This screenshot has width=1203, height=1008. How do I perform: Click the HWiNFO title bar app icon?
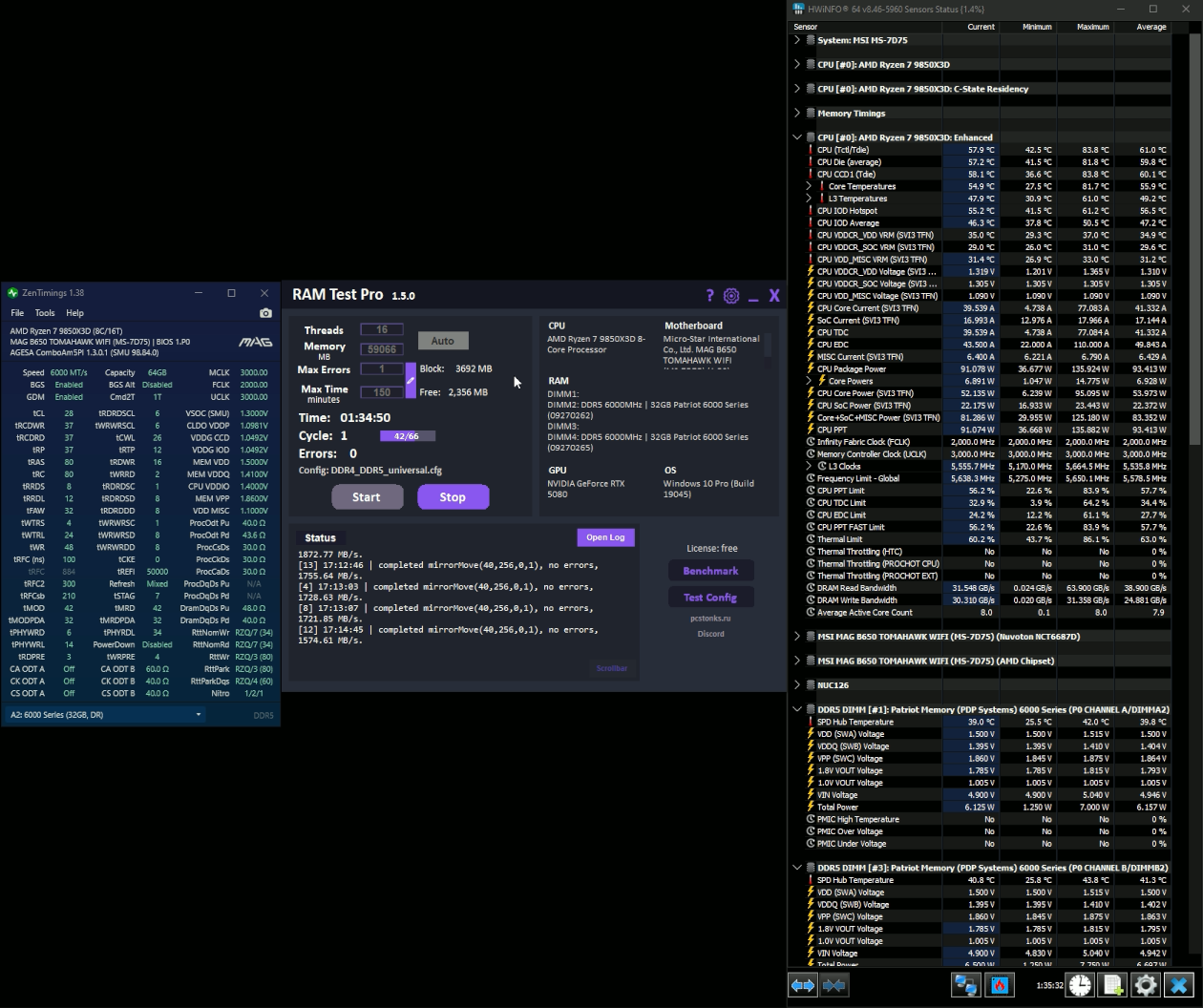(x=798, y=9)
